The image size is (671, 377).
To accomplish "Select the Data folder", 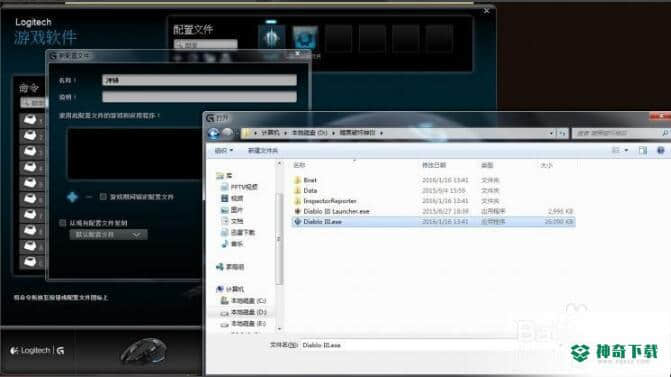I will (x=310, y=191).
